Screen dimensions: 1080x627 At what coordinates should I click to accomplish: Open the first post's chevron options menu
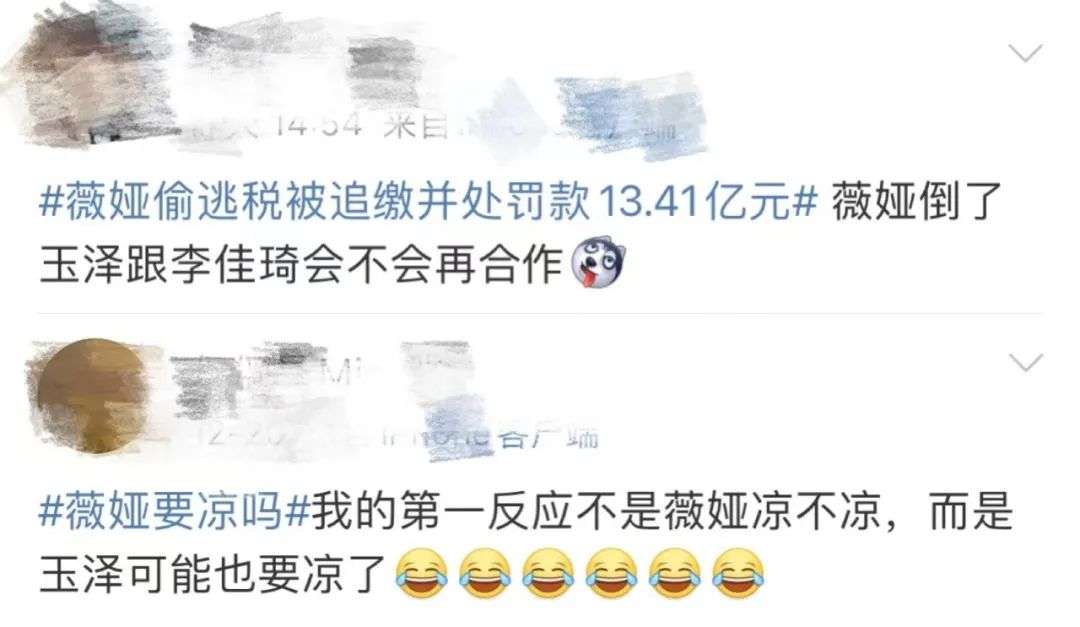click(x=1025, y=53)
